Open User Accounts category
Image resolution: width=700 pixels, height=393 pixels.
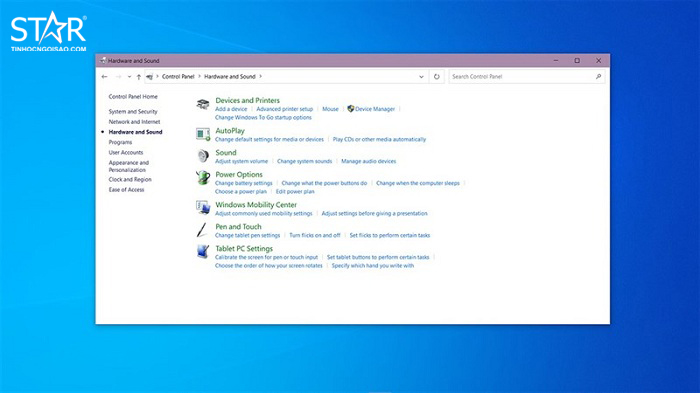(x=126, y=153)
